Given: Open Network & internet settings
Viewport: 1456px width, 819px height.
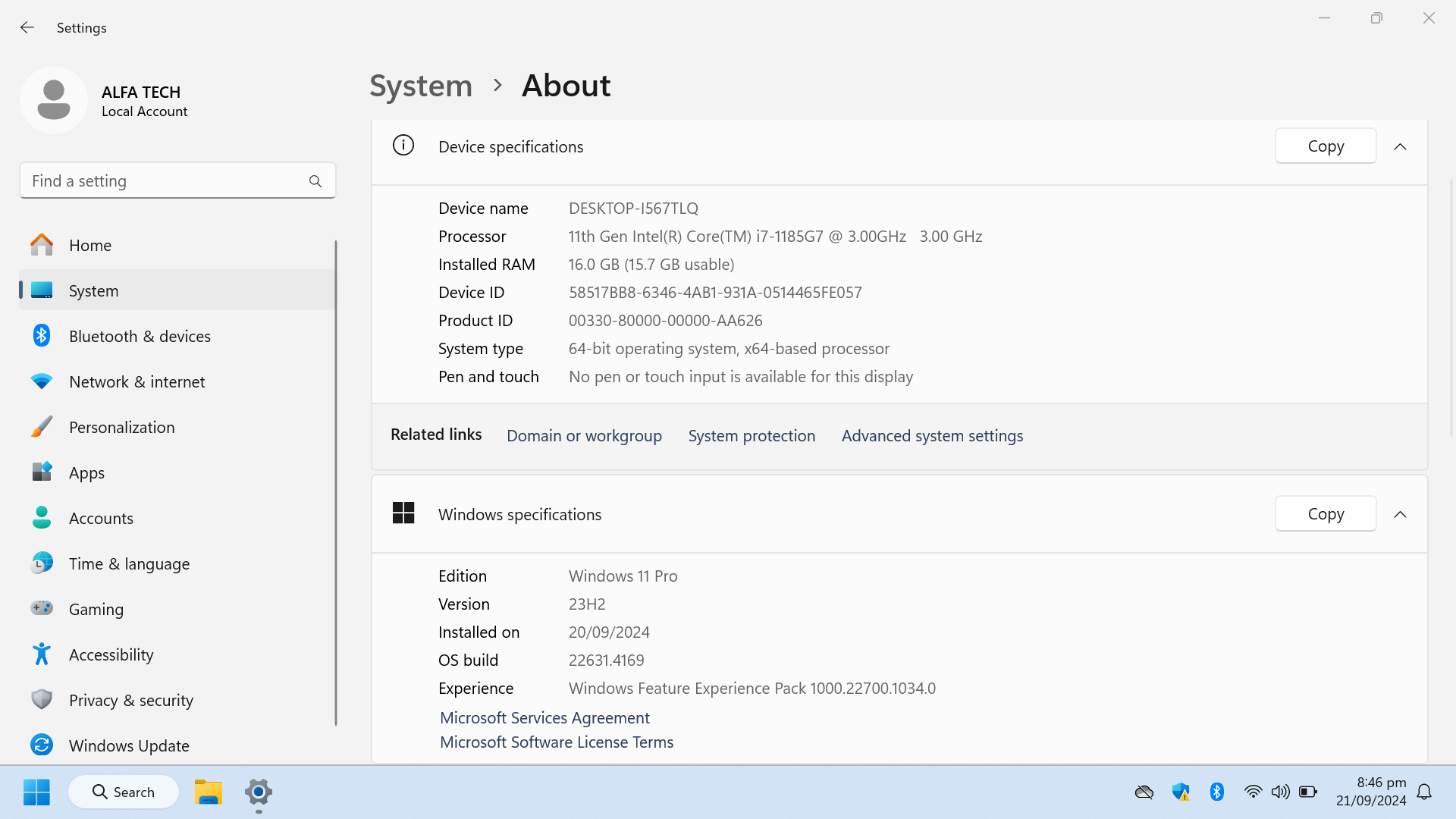Looking at the screenshot, I should tap(177, 381).
